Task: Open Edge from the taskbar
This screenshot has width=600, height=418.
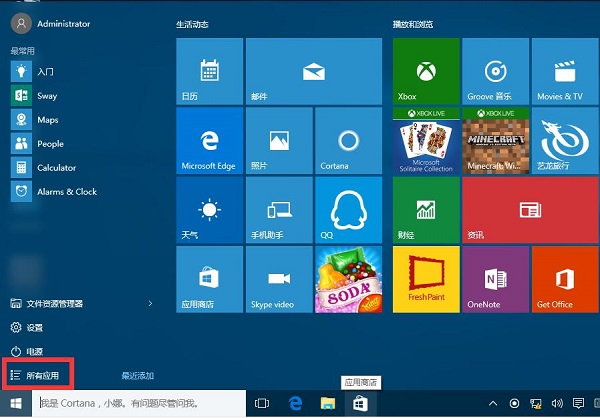Action: (295, 403)
